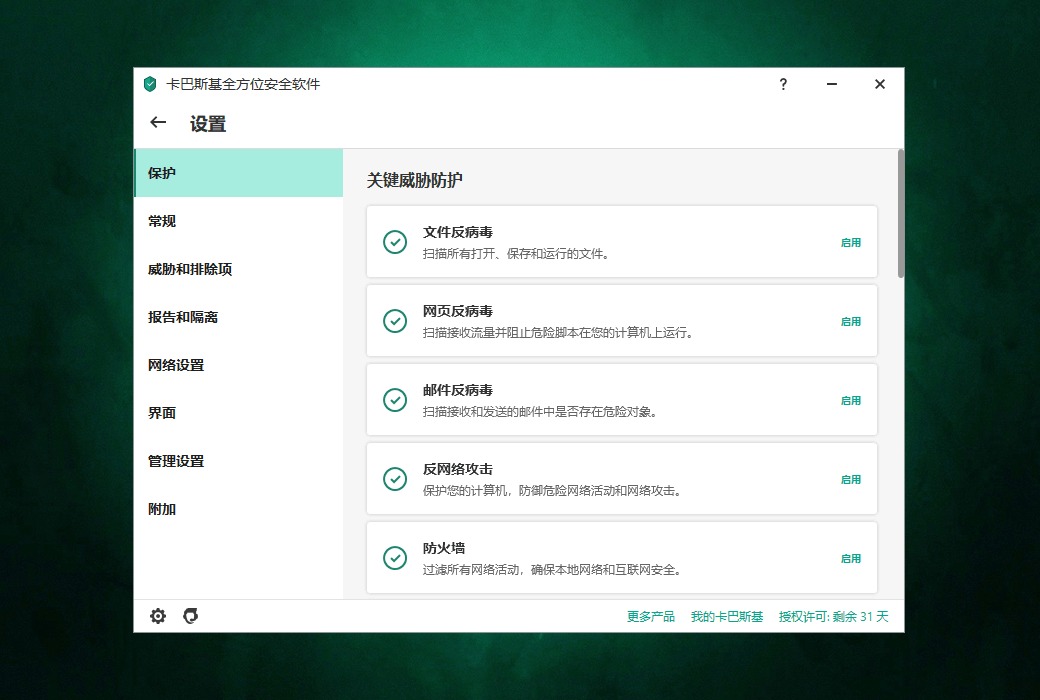
Task: Open 反网络攻击 component settings title
Action: pyautogui.click(x=458, y=469)
